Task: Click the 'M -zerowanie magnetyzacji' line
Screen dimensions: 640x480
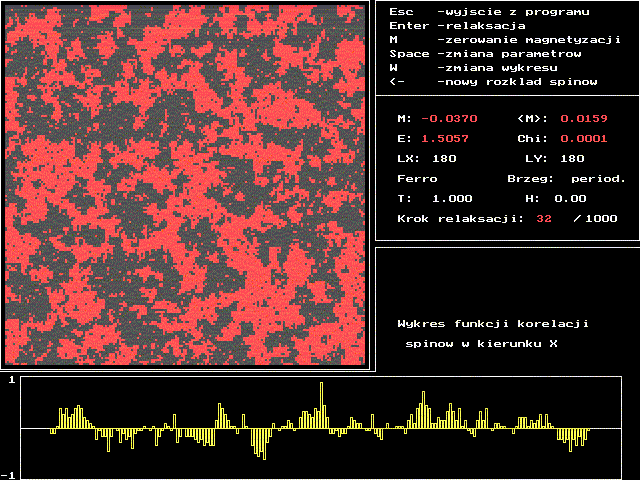Action: [505, 40]
